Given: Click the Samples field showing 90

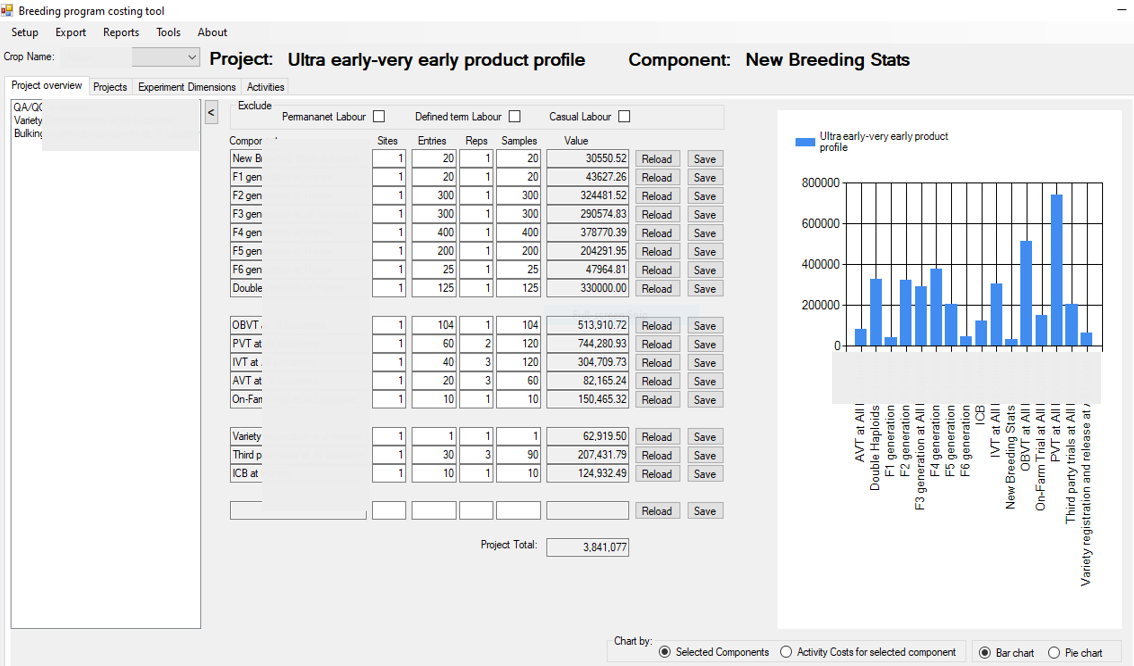Looking at the screenshot, I should [x=519, y=455].
